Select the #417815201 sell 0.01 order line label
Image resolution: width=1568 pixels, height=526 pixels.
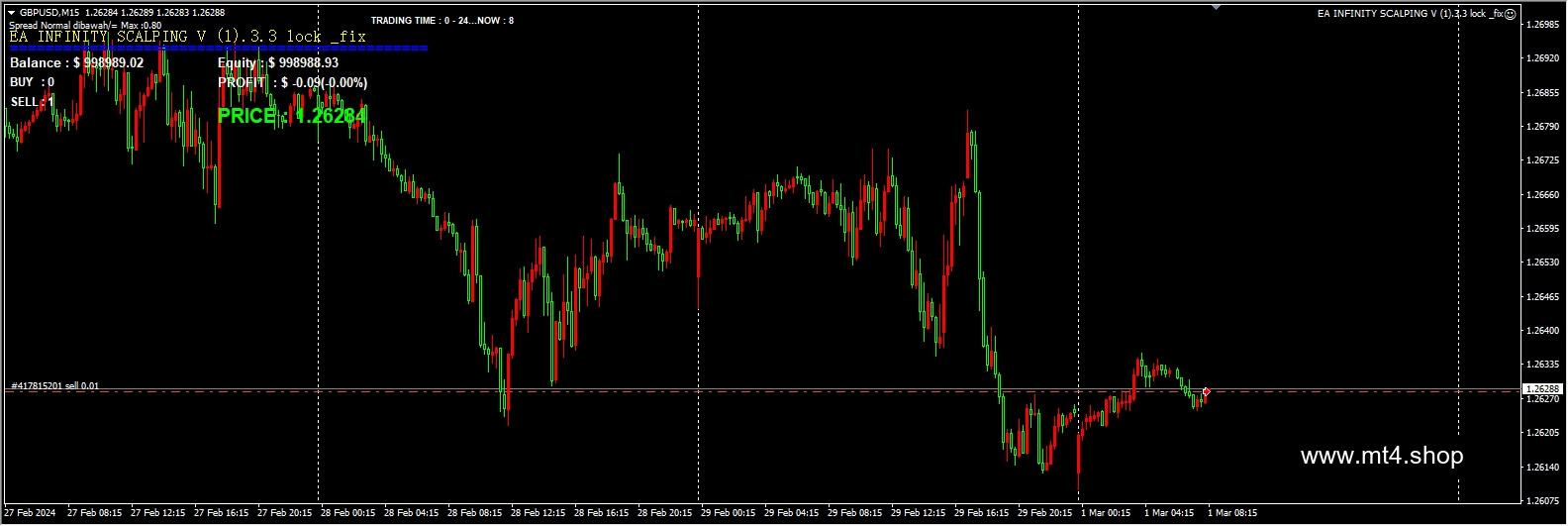(x=54, y=385)
